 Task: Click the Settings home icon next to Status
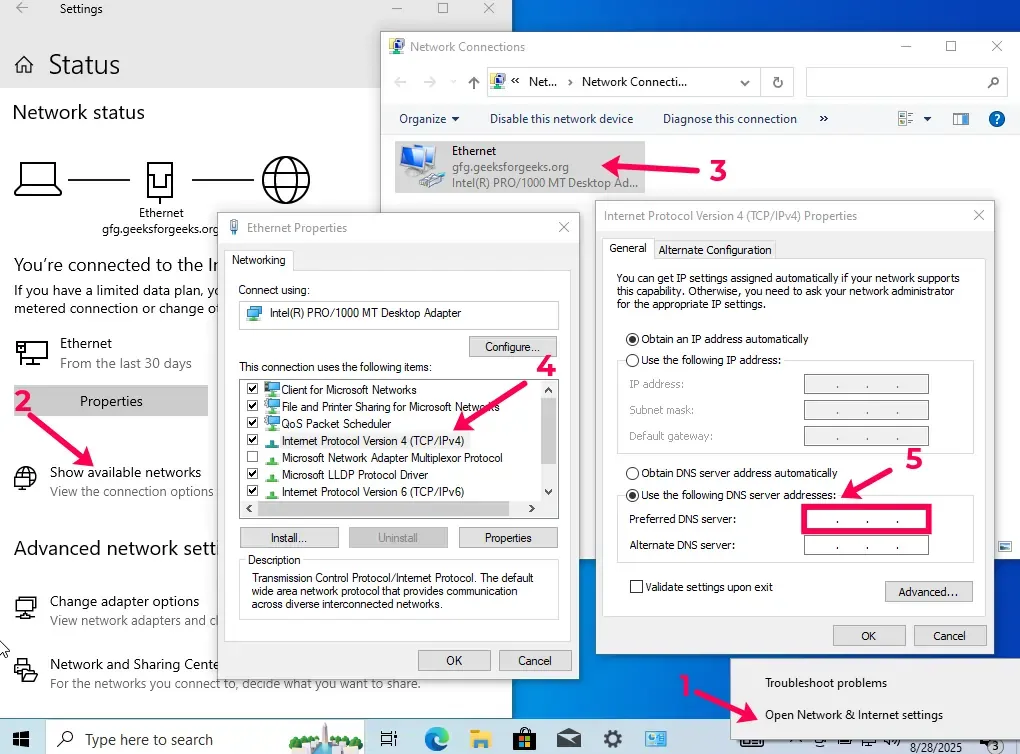[x=24, y=65]
